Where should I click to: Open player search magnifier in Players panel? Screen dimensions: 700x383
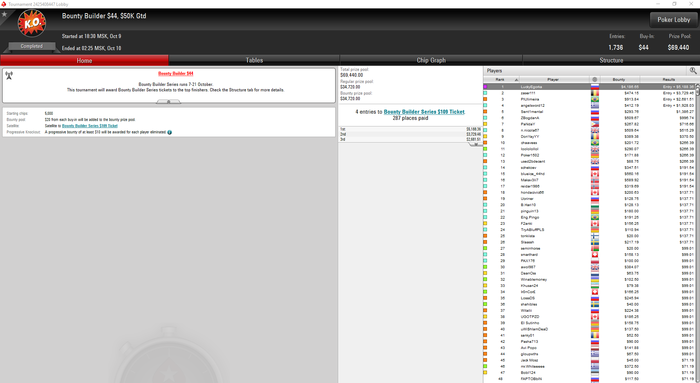[x=693, y=71]
